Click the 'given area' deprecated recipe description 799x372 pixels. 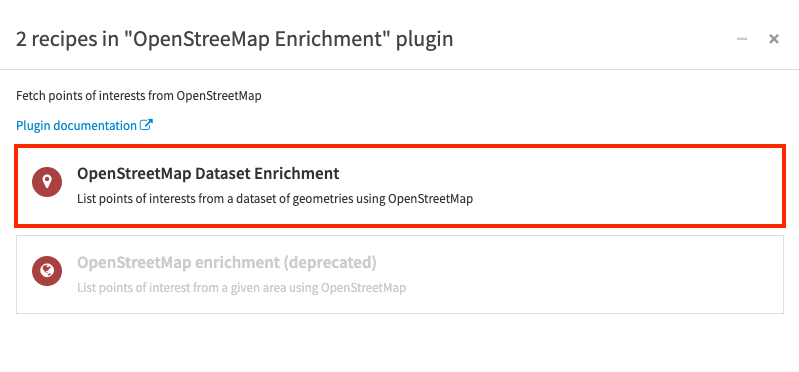(242, 288)
